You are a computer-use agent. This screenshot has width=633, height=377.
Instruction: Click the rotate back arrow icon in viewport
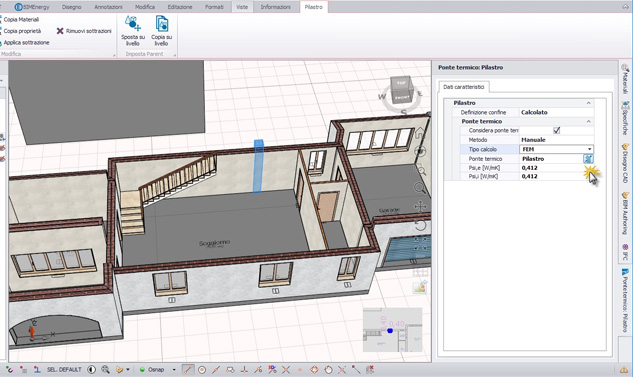pos(420,225)
